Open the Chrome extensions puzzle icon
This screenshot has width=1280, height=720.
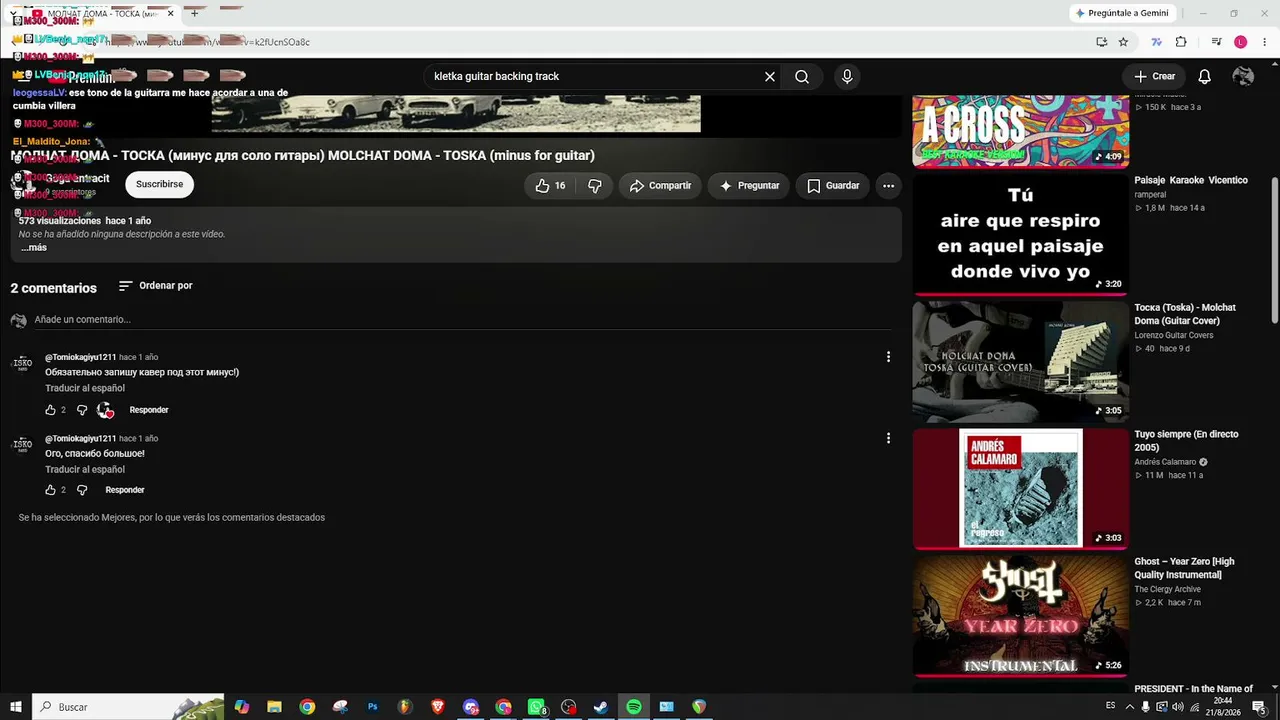1181,42
